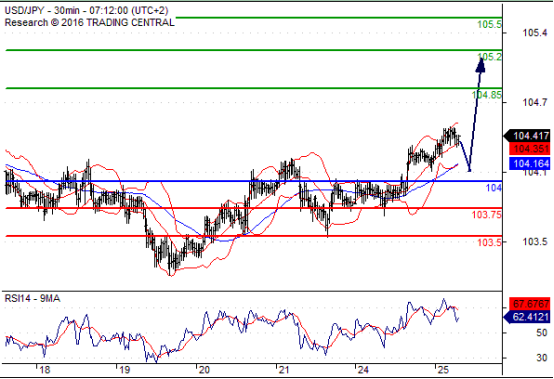Click the blue 62.4121 RSI value tag
The image size is (554, 379).
pyautogui.click(x=527, y=317)
